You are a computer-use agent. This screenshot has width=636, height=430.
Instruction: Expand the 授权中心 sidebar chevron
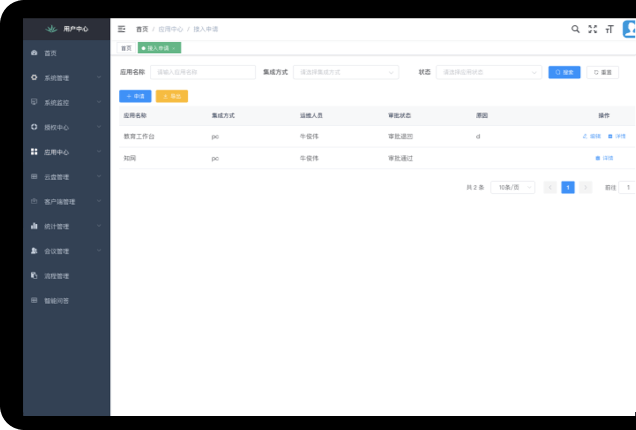point(99,127)
